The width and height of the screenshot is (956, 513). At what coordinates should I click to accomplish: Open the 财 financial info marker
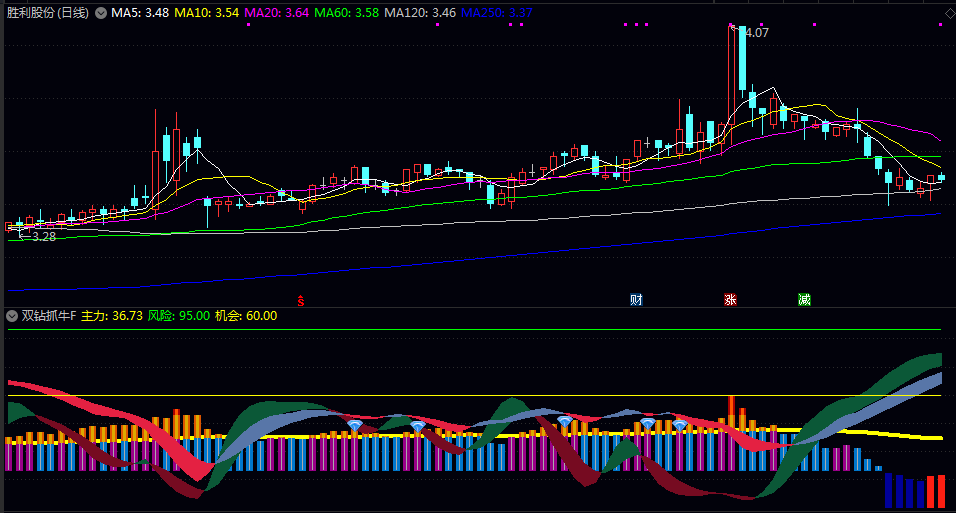[636, 300]
